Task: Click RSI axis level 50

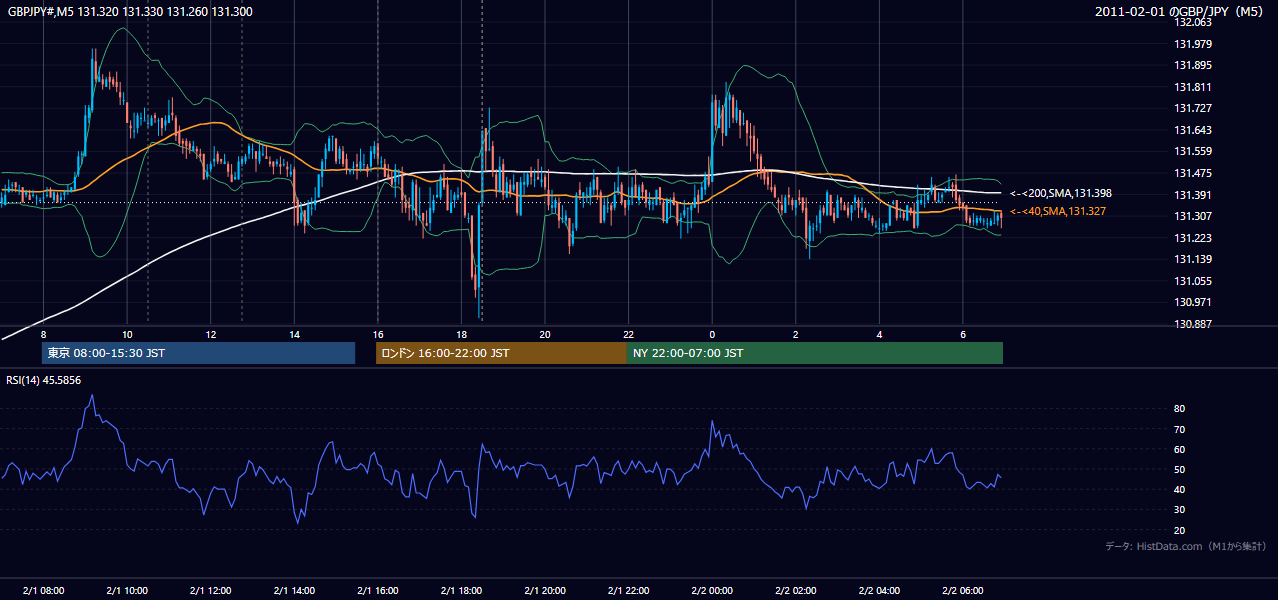Action: [1180, 469]
